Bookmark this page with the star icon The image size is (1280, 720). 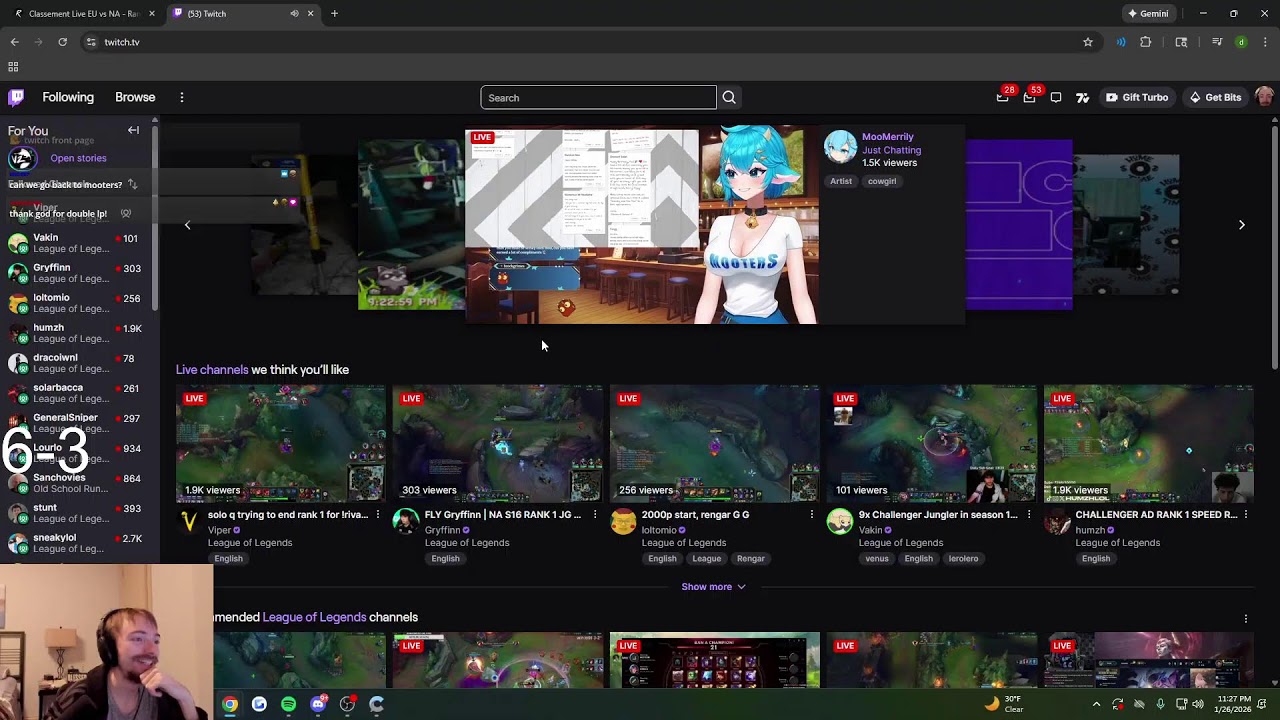point(1088,42)
